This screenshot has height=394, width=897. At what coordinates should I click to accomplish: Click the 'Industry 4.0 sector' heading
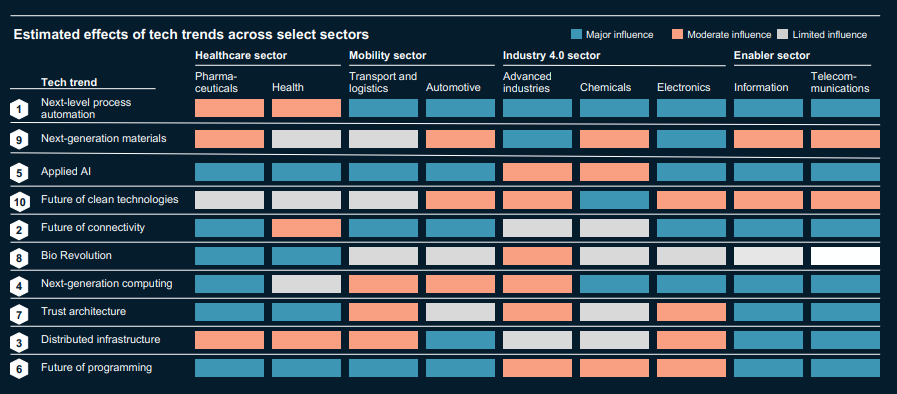[551, 55]
